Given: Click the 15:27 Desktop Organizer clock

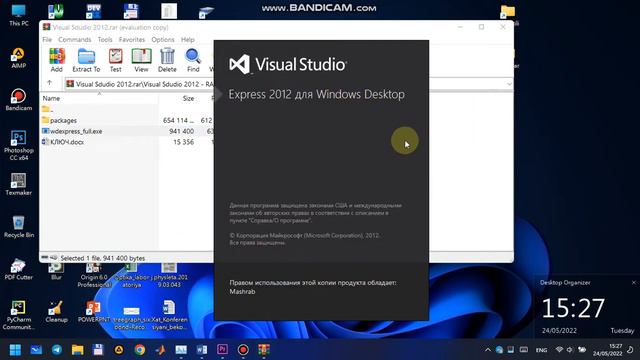Looking at the screenshot, I should 573,308.
